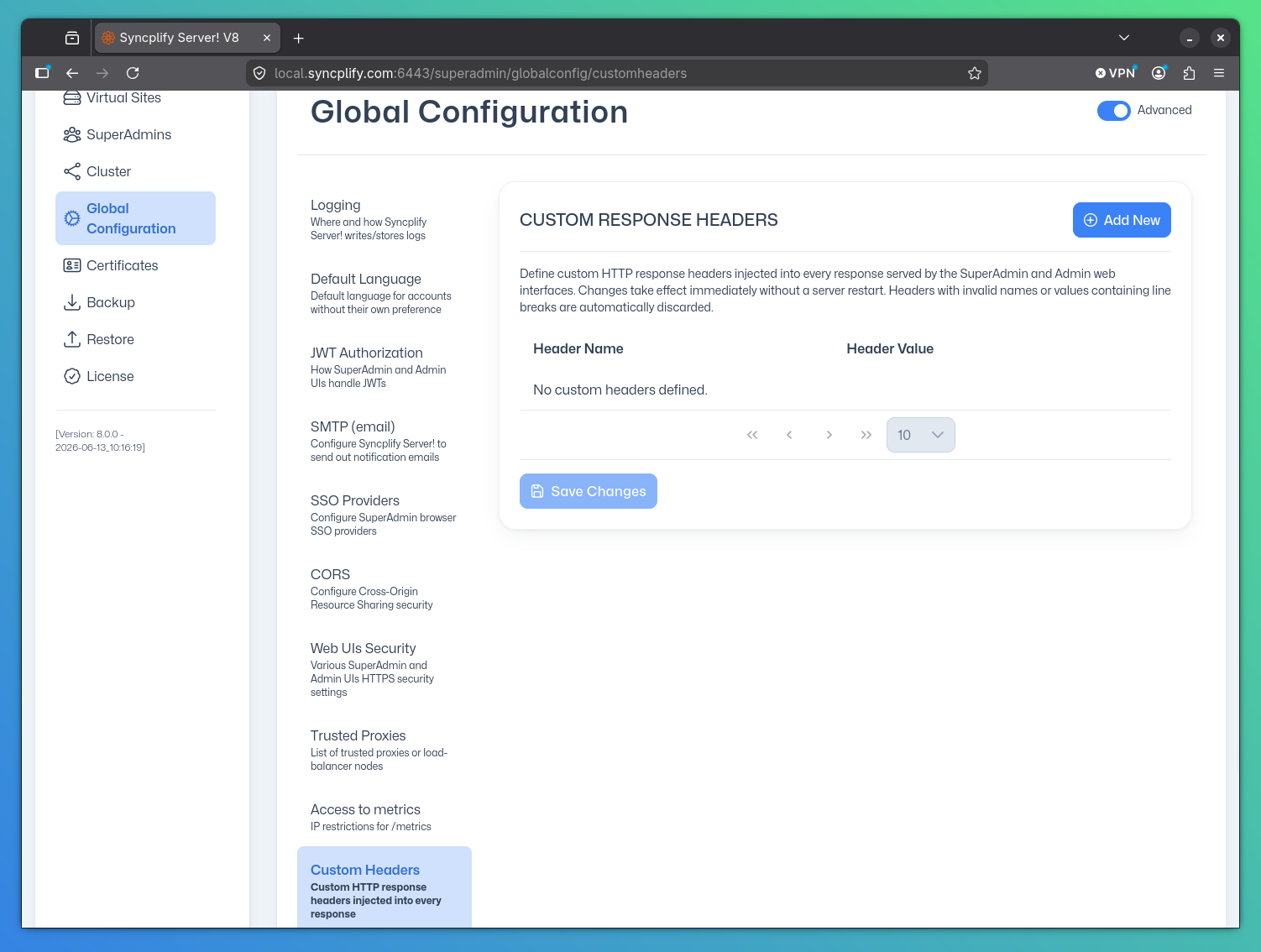
Task: Open the SMTP (email) section
Action: [385, 441]
